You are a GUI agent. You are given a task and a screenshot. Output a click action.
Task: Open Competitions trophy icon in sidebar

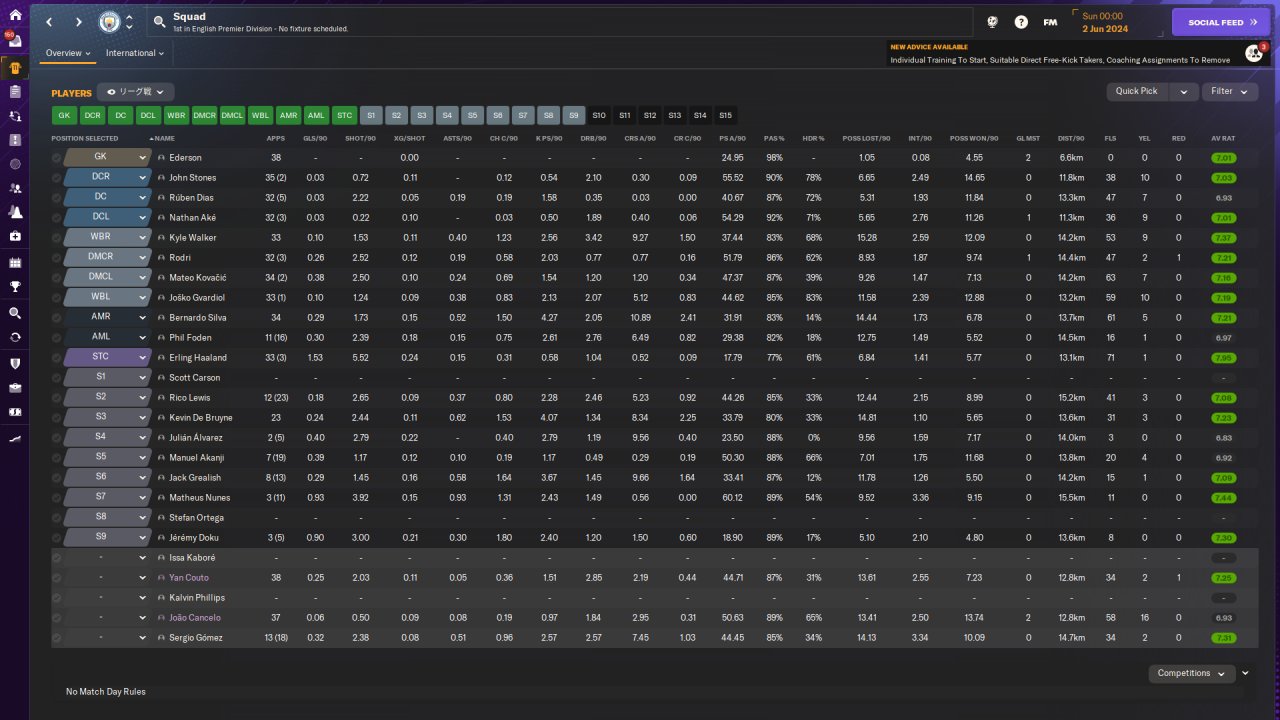click(x=15, y=287)
